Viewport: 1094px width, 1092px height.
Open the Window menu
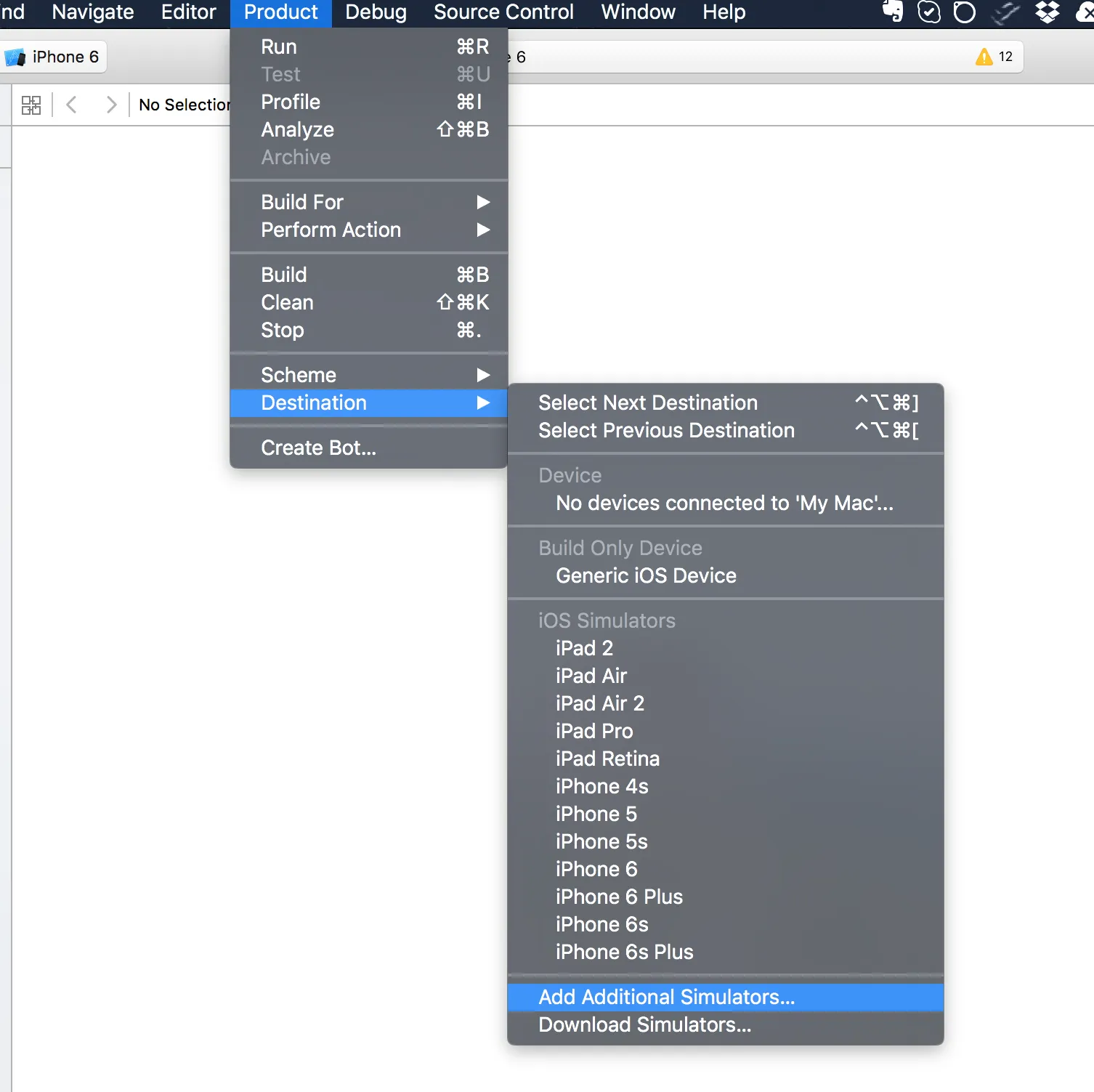point(639,12)
